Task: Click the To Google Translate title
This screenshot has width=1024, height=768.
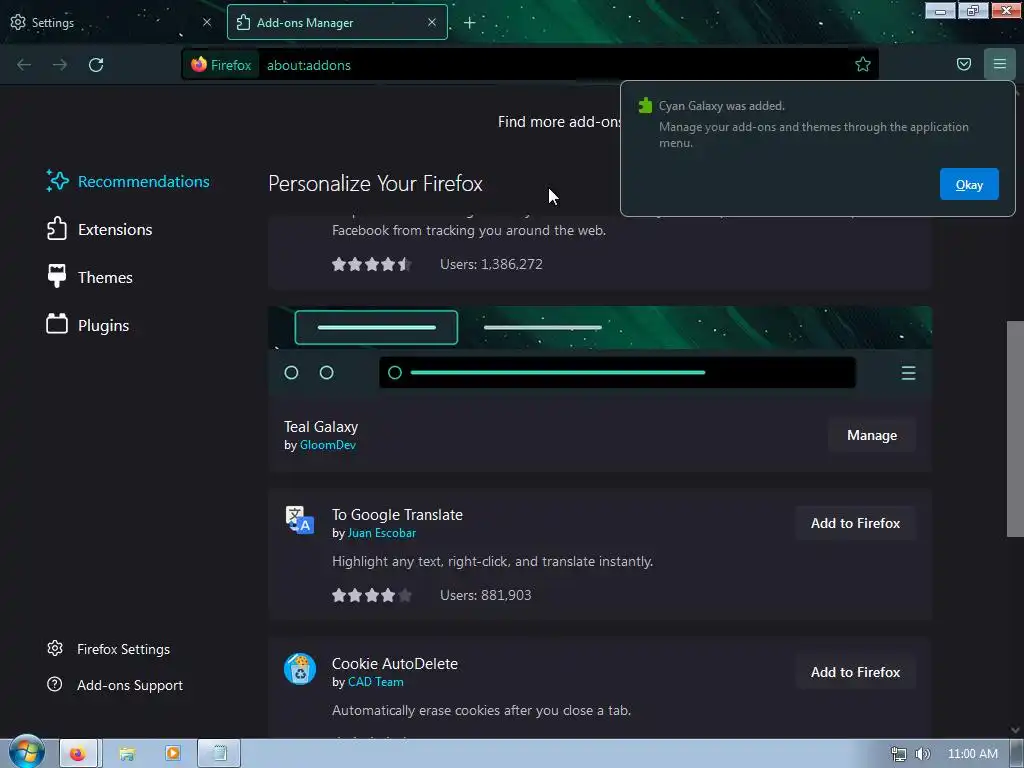Action: click(397, 515)
